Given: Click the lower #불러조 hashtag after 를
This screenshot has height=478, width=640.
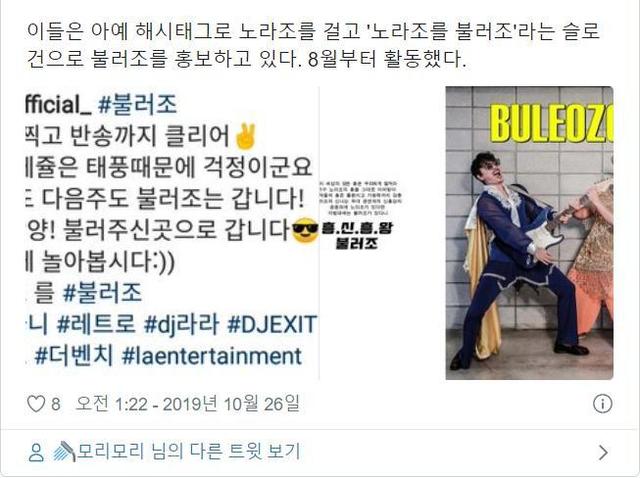Looking at the screenshot, I should [x=102, y=293].
